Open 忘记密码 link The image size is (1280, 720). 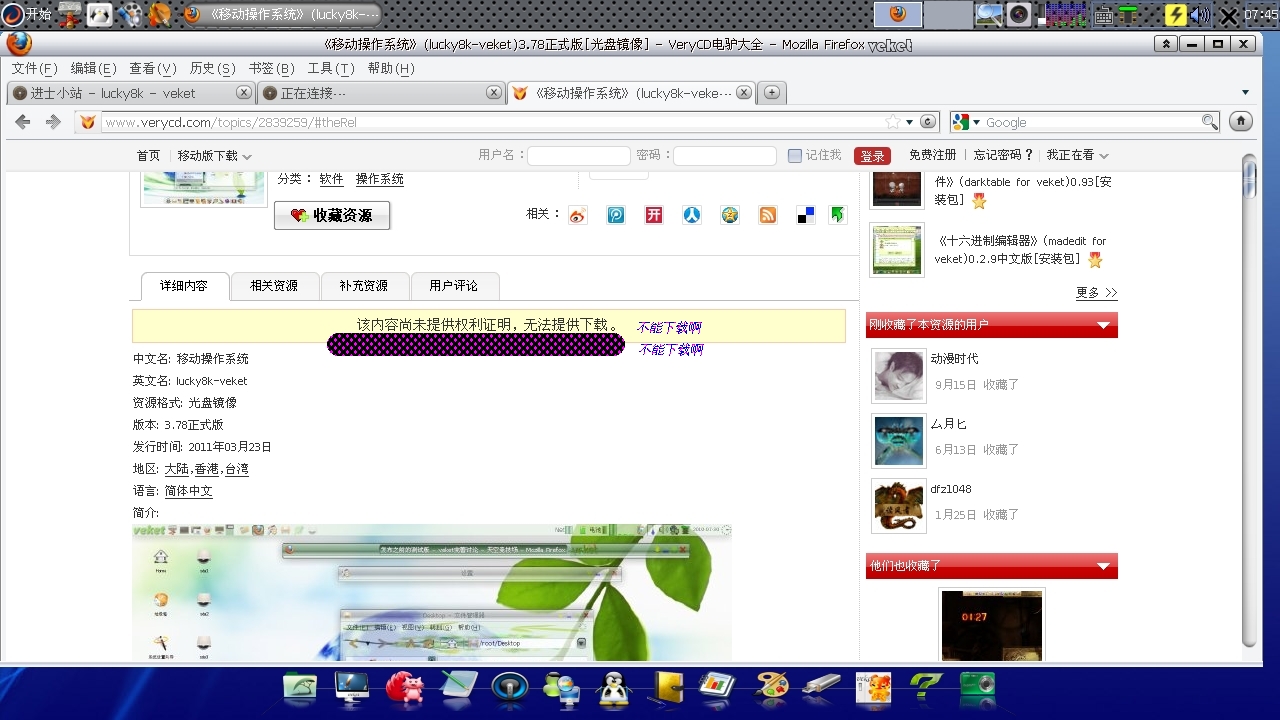click(1004, 155)
